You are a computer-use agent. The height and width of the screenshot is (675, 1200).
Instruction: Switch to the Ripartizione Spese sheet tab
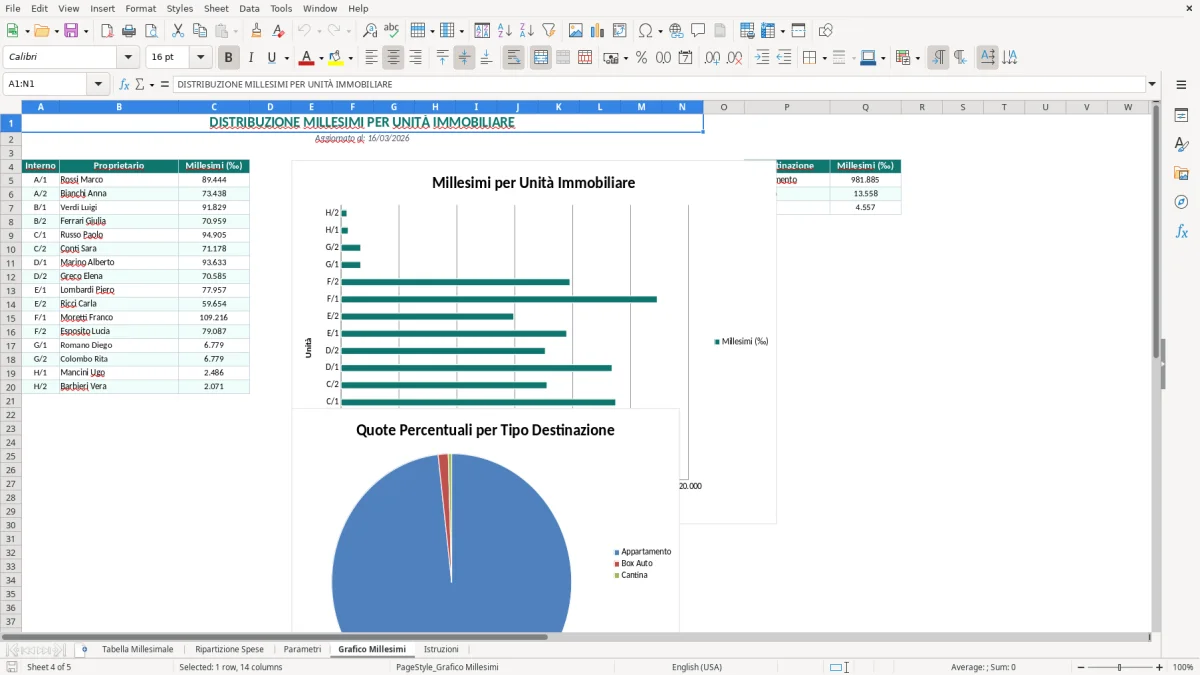point(230,650)
